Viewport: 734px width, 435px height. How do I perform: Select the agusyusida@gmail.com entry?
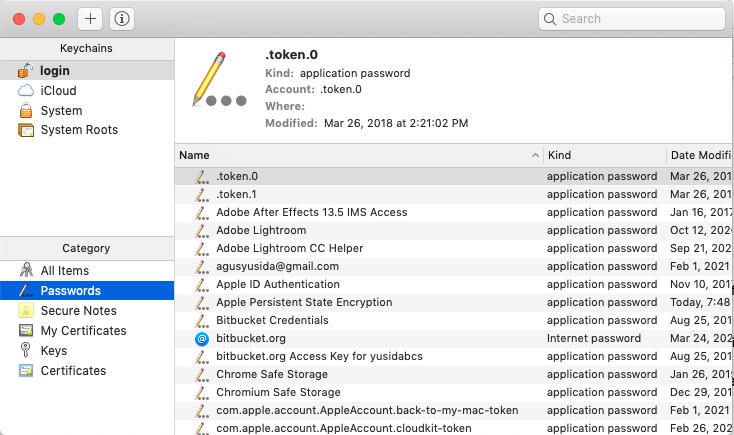click(x=455, y=266)
